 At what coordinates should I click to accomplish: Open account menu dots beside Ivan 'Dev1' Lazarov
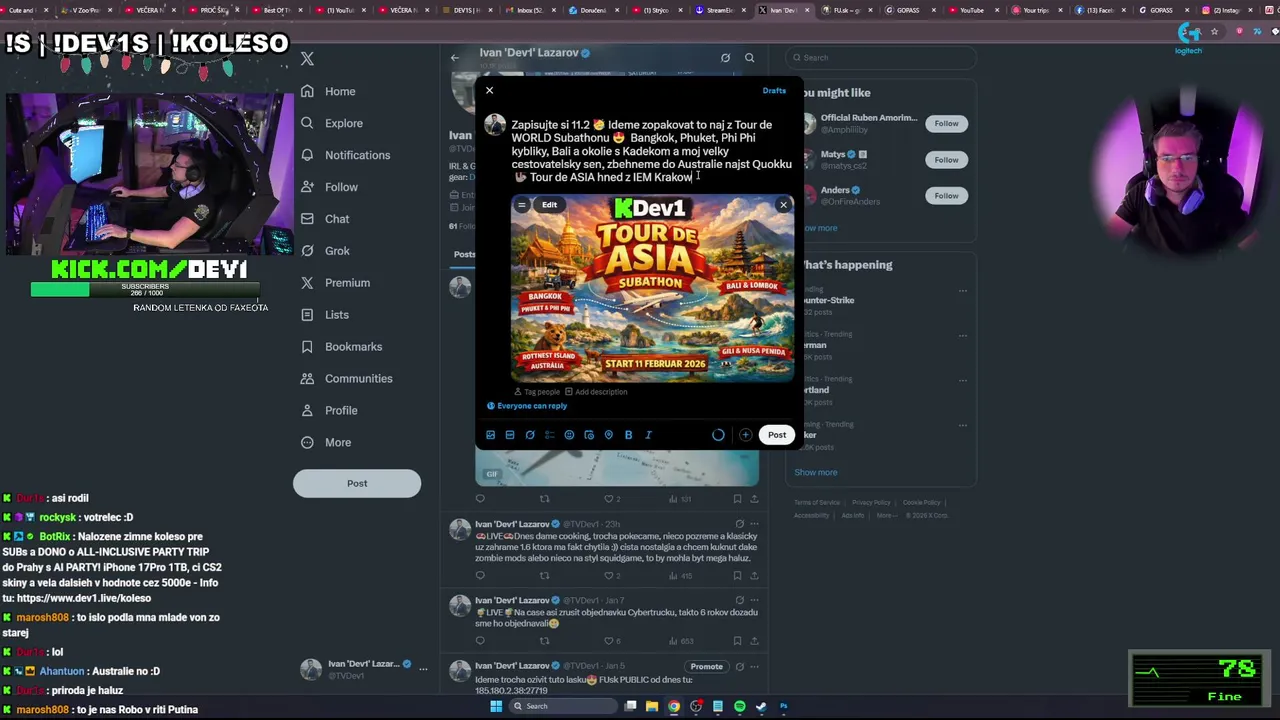(x=423, y=669)
